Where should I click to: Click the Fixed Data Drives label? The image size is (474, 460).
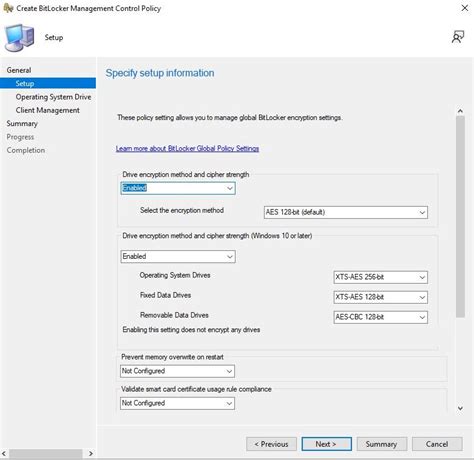pos(165,295)
